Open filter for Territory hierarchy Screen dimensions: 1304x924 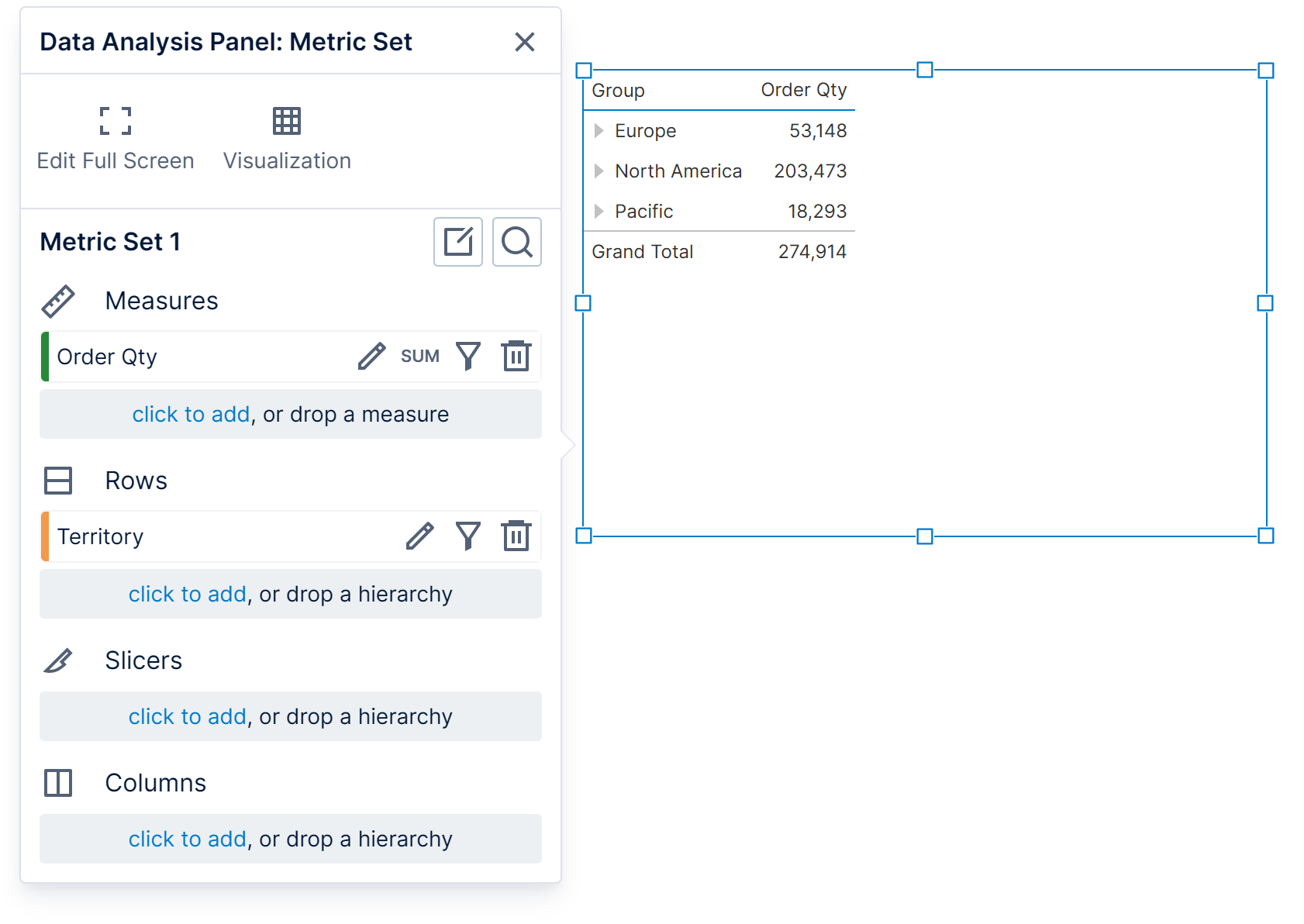pos(468,536)
